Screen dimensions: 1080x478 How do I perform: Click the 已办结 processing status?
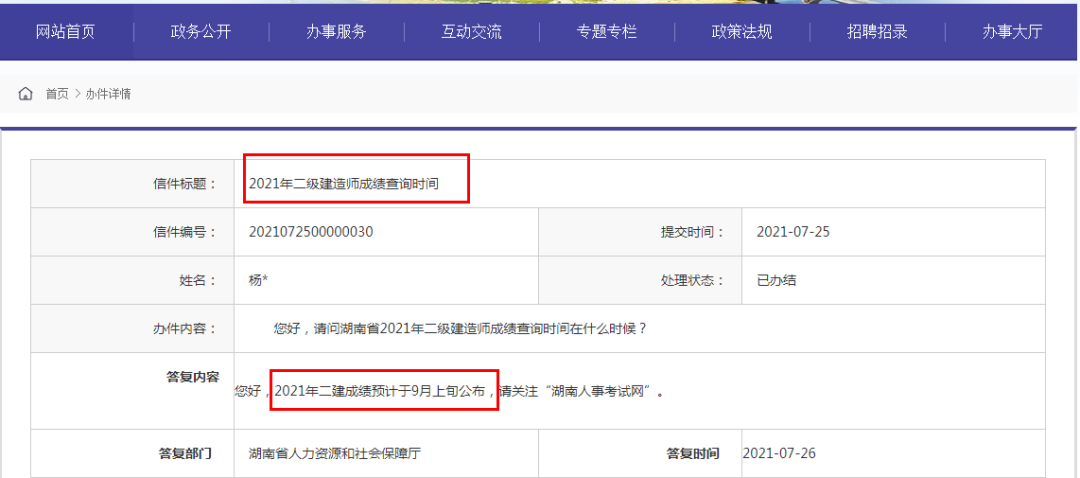coord(777,280)
